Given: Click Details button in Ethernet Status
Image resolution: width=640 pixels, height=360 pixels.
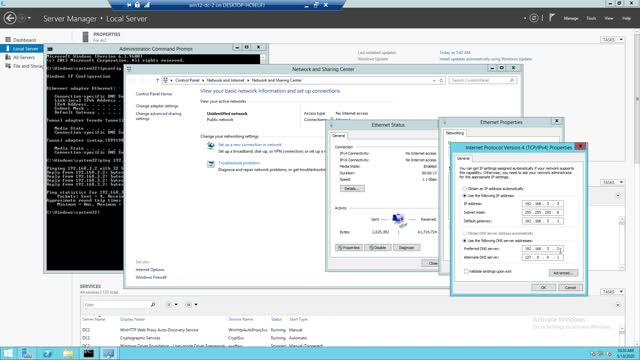Looking at the screenshot, I should [x=352, y=189].
